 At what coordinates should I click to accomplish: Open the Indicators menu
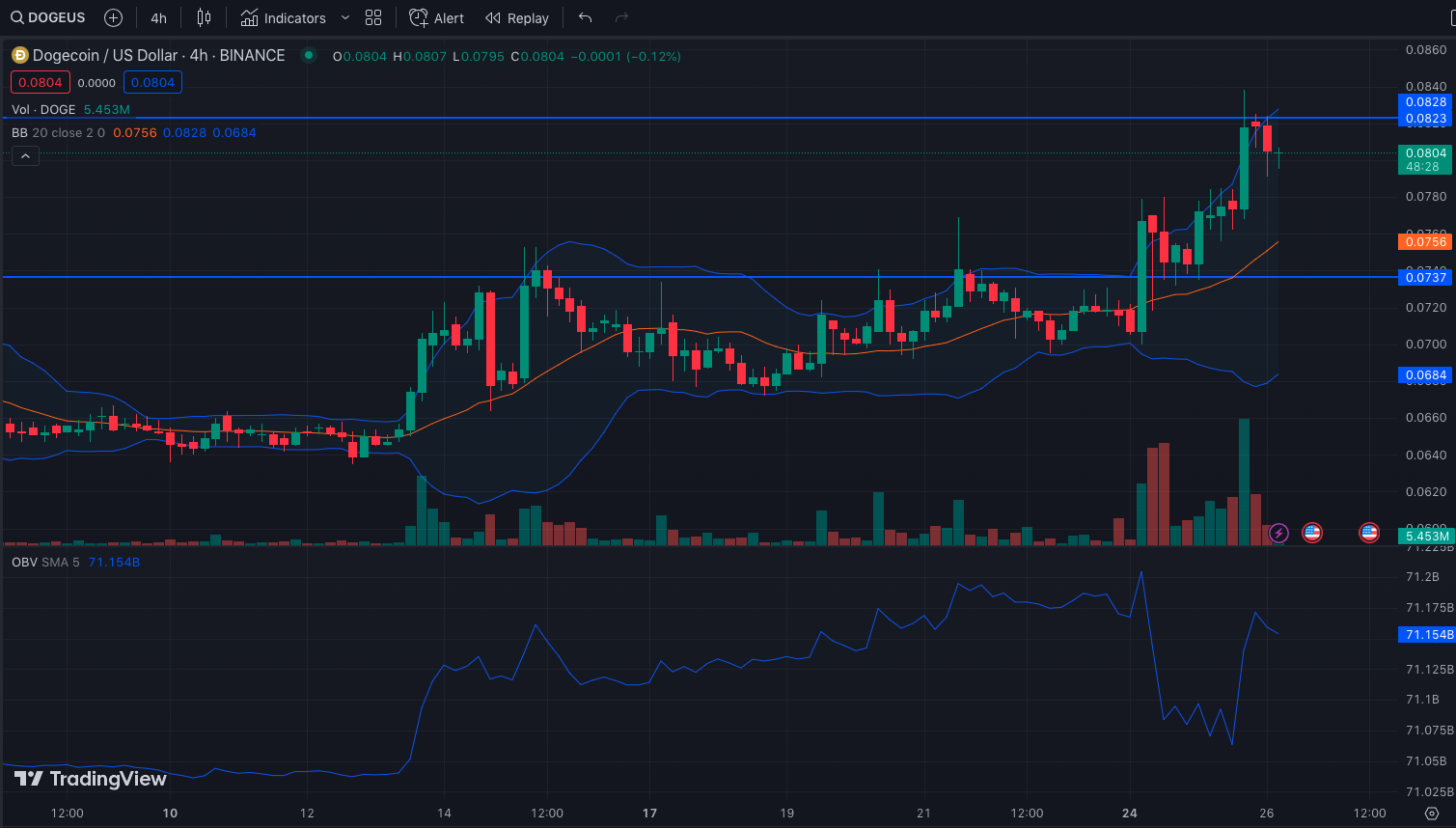[284, 17]
